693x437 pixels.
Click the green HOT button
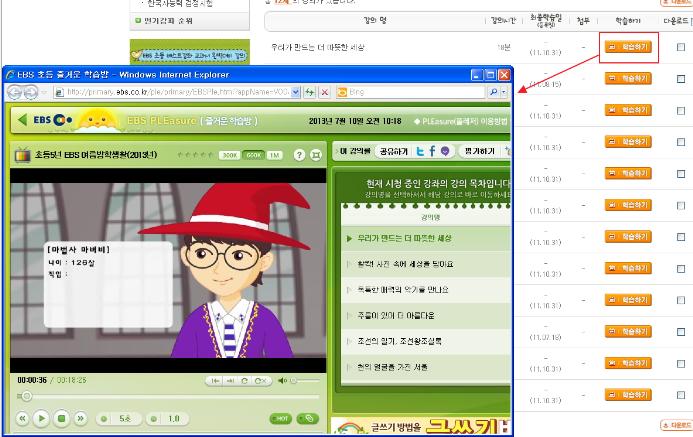coord(281,418)
